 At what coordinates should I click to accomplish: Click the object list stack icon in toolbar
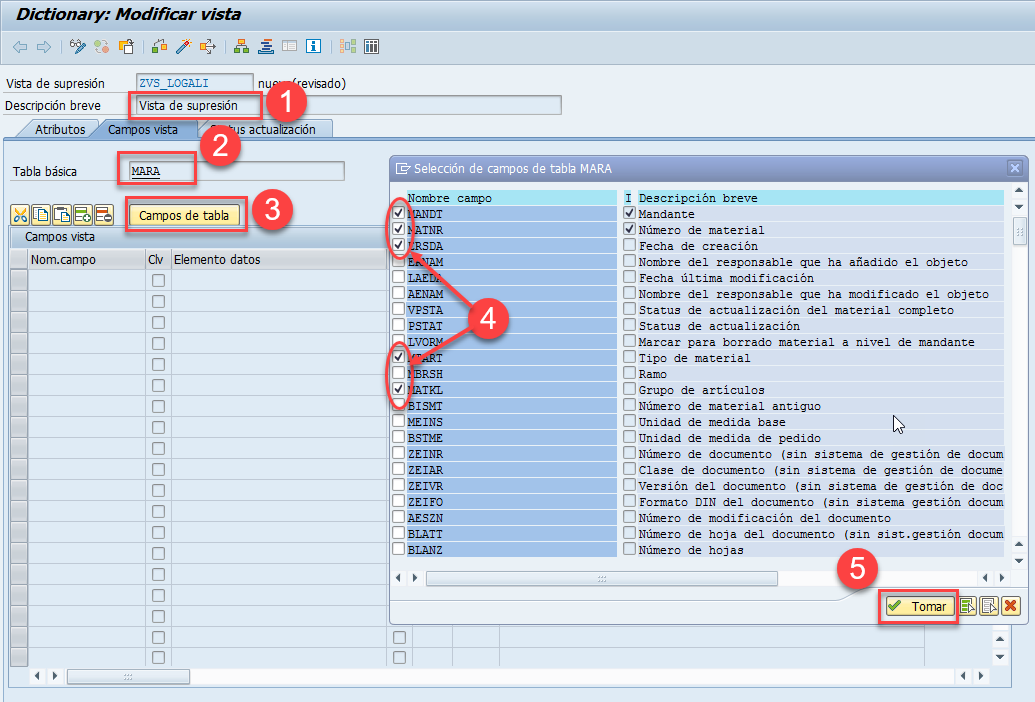point(266,47)
